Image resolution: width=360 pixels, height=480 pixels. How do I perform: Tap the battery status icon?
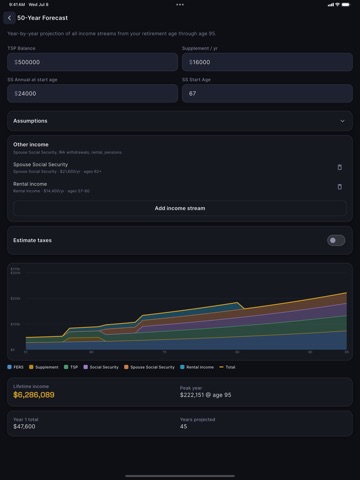346,5
